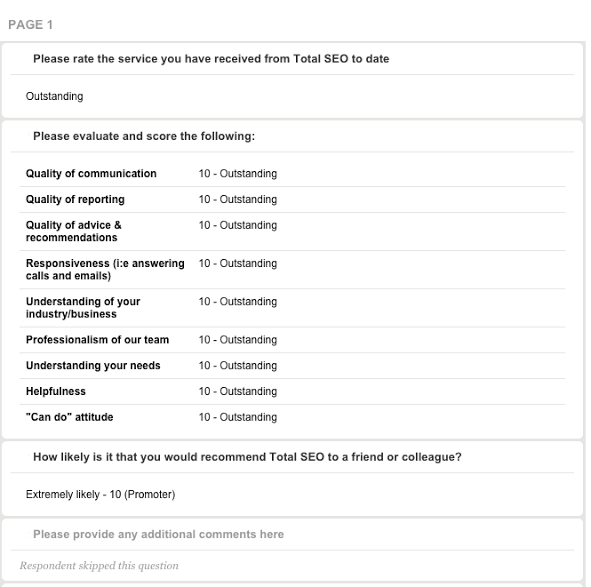Click the Quality of communication row label
The height and width of the screenshot is (587, 591).
pyautogui.click(x=91, y=173)
